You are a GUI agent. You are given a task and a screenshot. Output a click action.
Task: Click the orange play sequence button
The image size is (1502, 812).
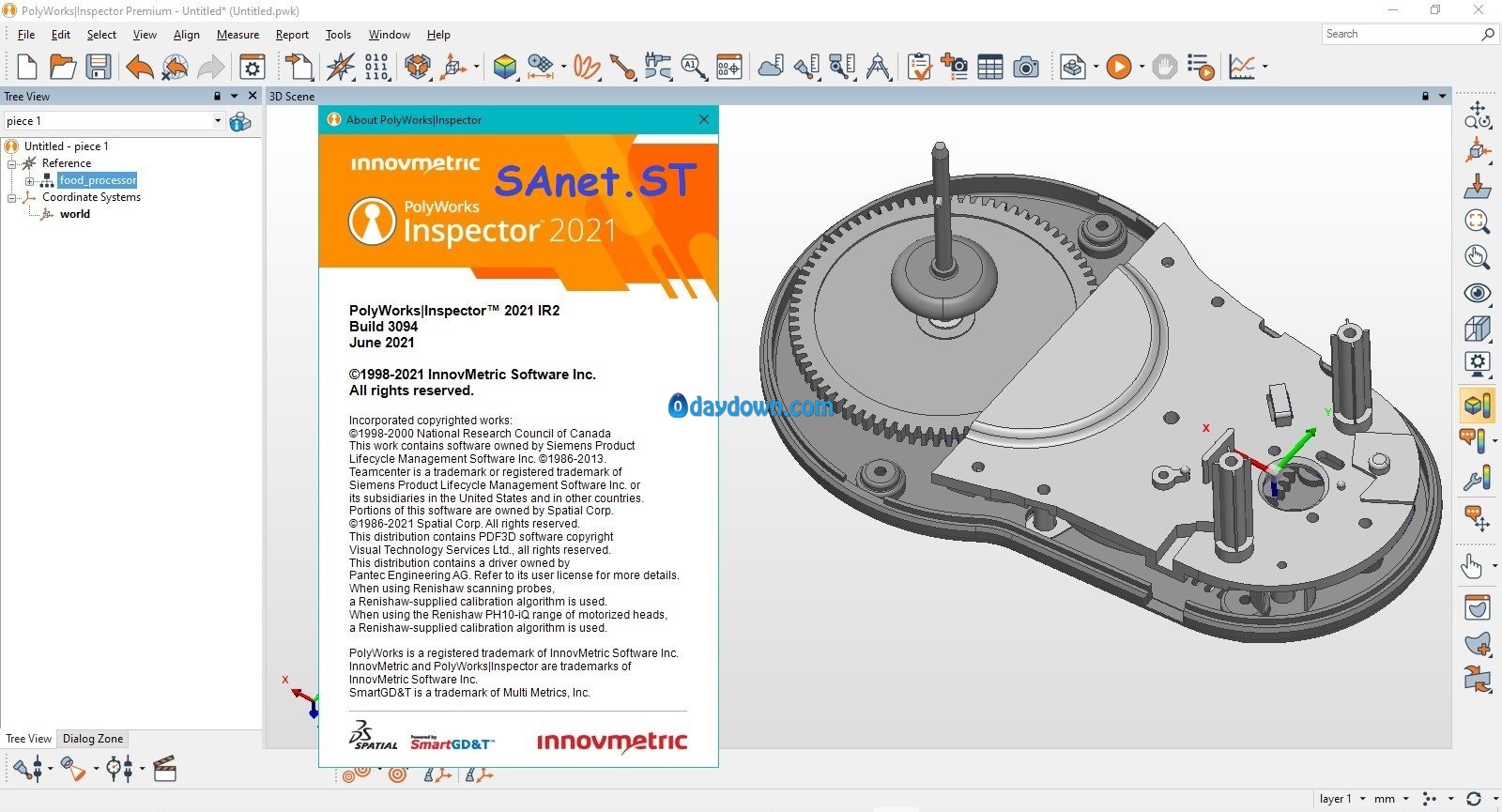click(x=1118, y=67)
